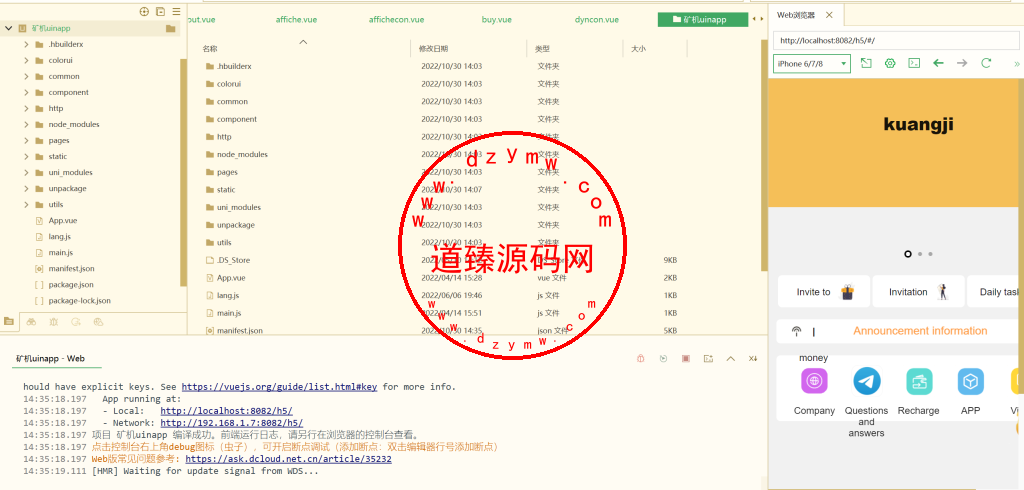The width and height of the screenshot is (1024, 490).
Task: Tap Announcement information in preview
Action: [920, 331]
